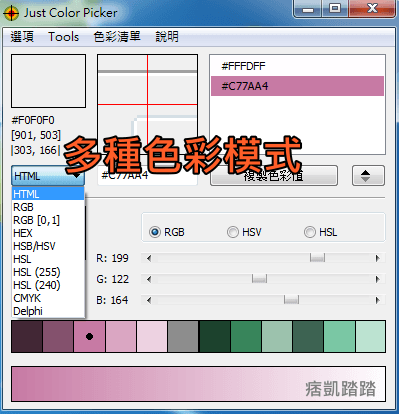This screenshot has width=399, height=414.
Task: Choose HSB/HSV format option
Action: pyautogui.click(x=48, y=246)
